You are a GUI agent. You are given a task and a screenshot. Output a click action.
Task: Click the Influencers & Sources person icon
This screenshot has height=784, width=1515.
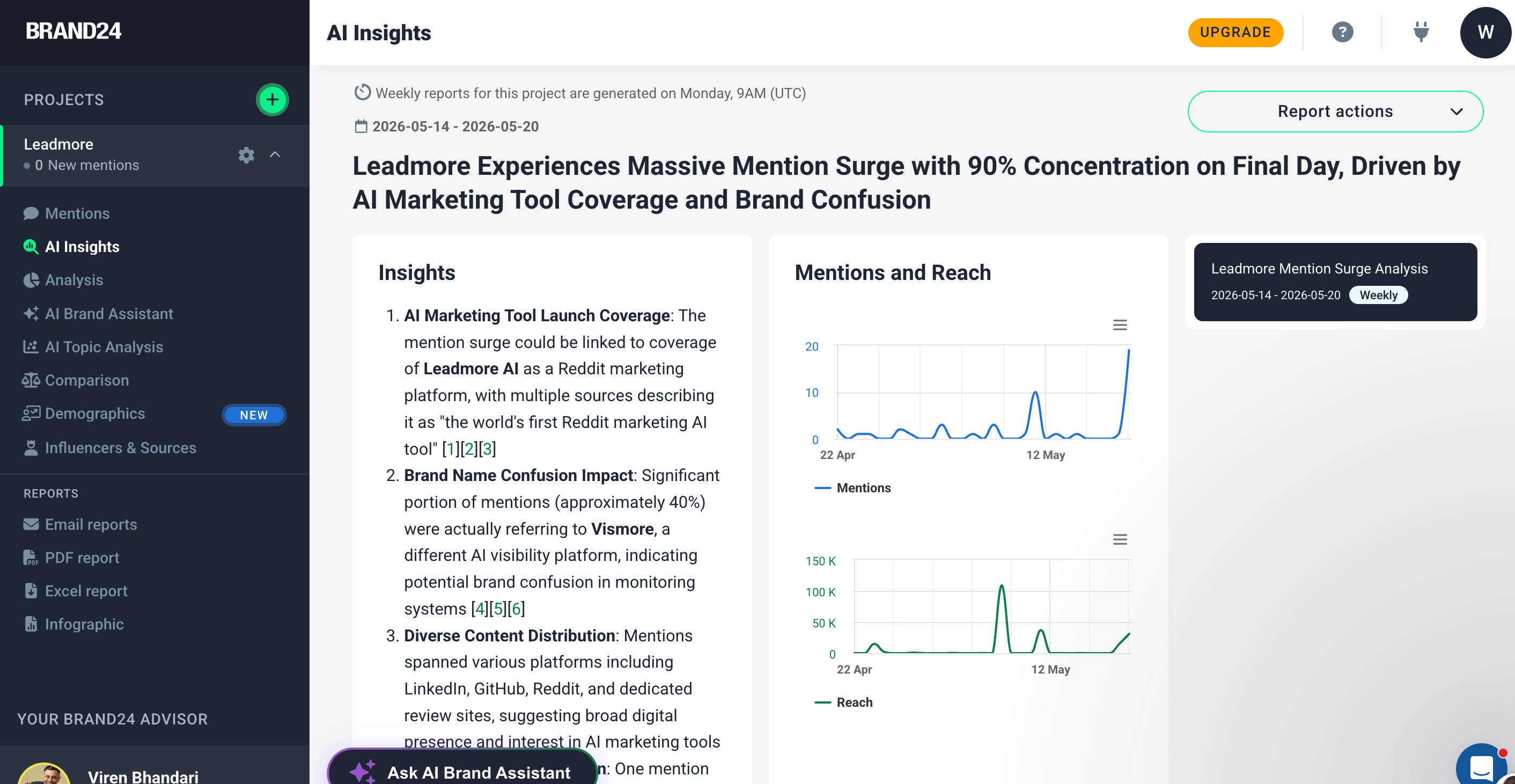pyautogui.click(x=31, y=448)
